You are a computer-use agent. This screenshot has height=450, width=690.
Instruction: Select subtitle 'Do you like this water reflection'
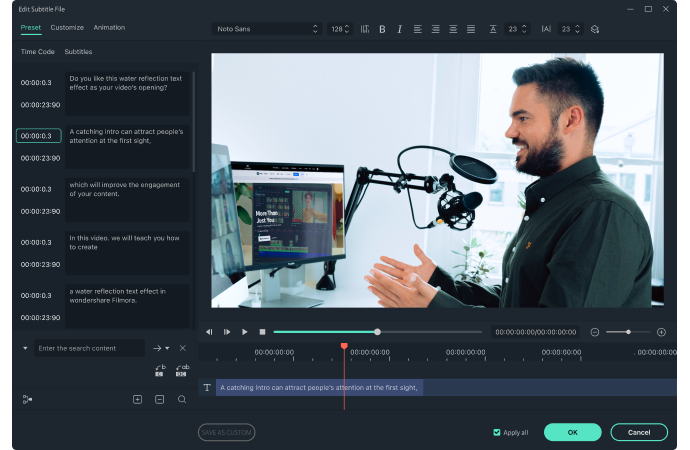coord(127,94)
